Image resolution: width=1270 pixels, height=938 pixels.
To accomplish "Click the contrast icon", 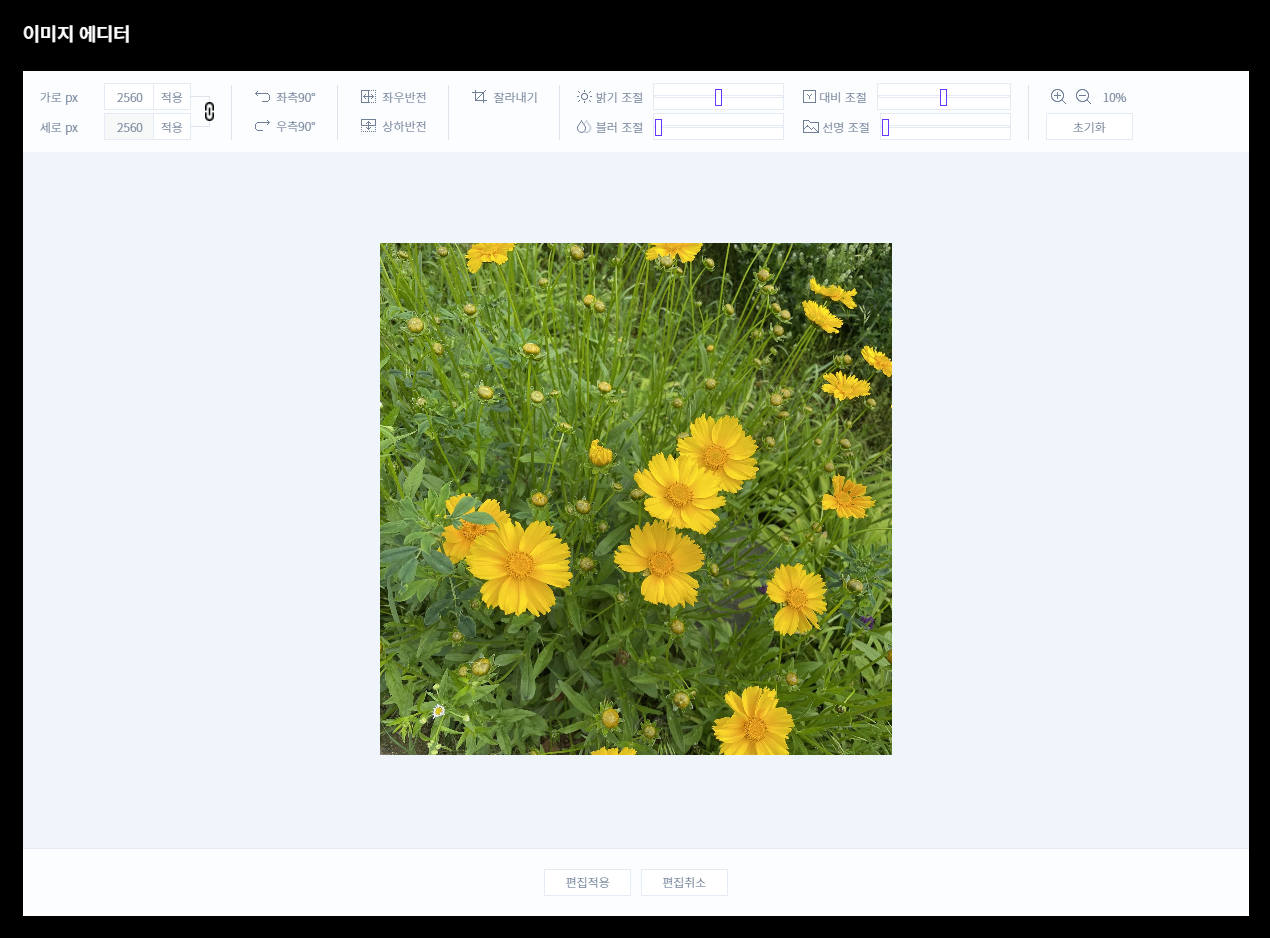I will [809, 97].
